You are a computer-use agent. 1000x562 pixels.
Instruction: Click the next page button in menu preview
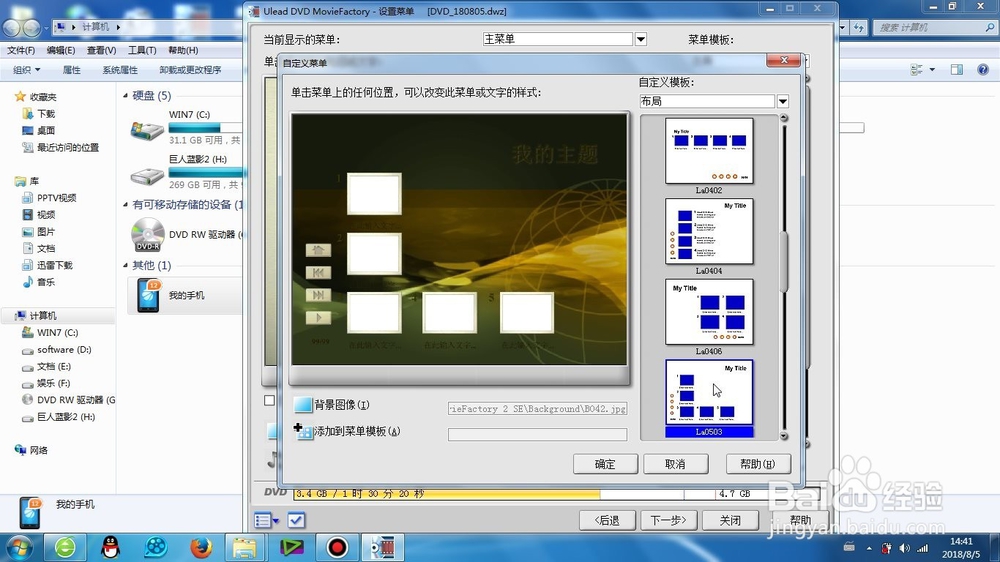tap(318, 295)
